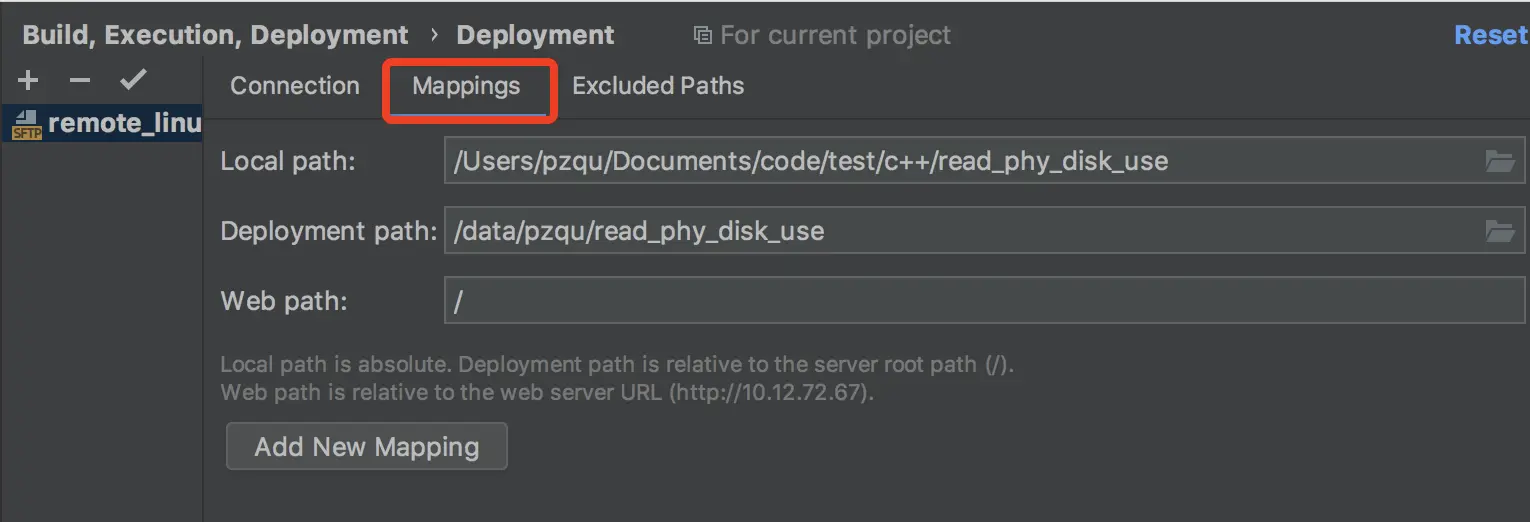Click into the Deployment path field
The height and width of the screenshot is (522, 1530).
coord(960,231)
